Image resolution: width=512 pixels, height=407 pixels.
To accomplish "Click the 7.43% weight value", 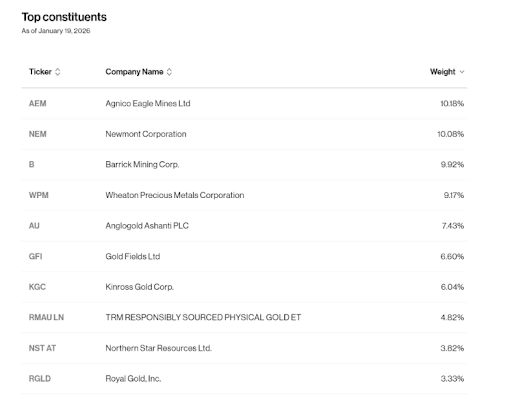I will 453,226.
